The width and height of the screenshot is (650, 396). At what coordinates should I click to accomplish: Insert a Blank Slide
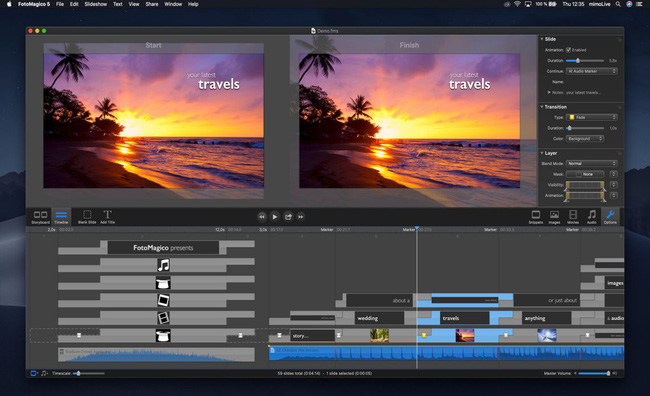[x=87, y=216]
